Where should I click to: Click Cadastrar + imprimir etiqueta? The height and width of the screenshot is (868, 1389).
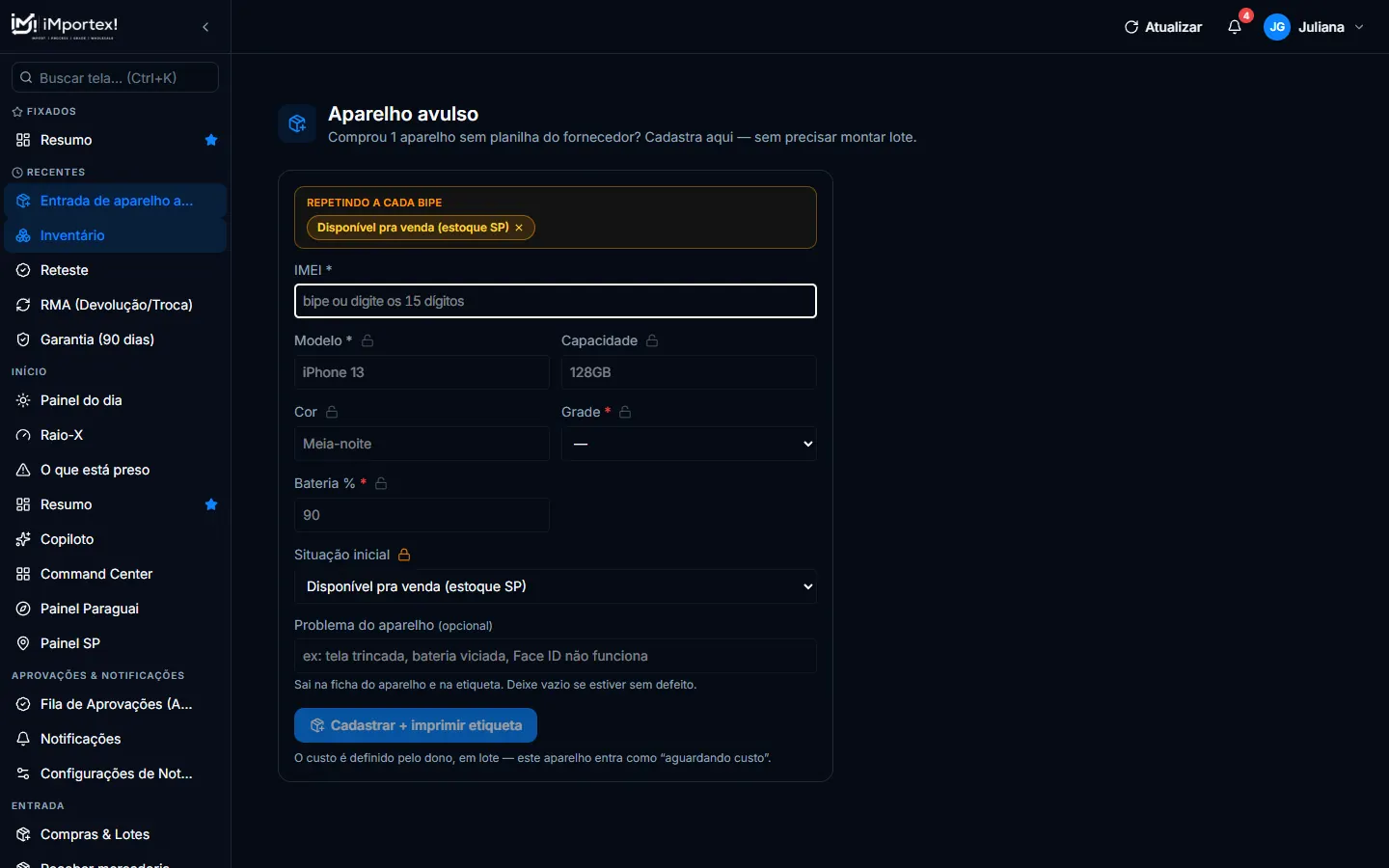pos(416,725)
